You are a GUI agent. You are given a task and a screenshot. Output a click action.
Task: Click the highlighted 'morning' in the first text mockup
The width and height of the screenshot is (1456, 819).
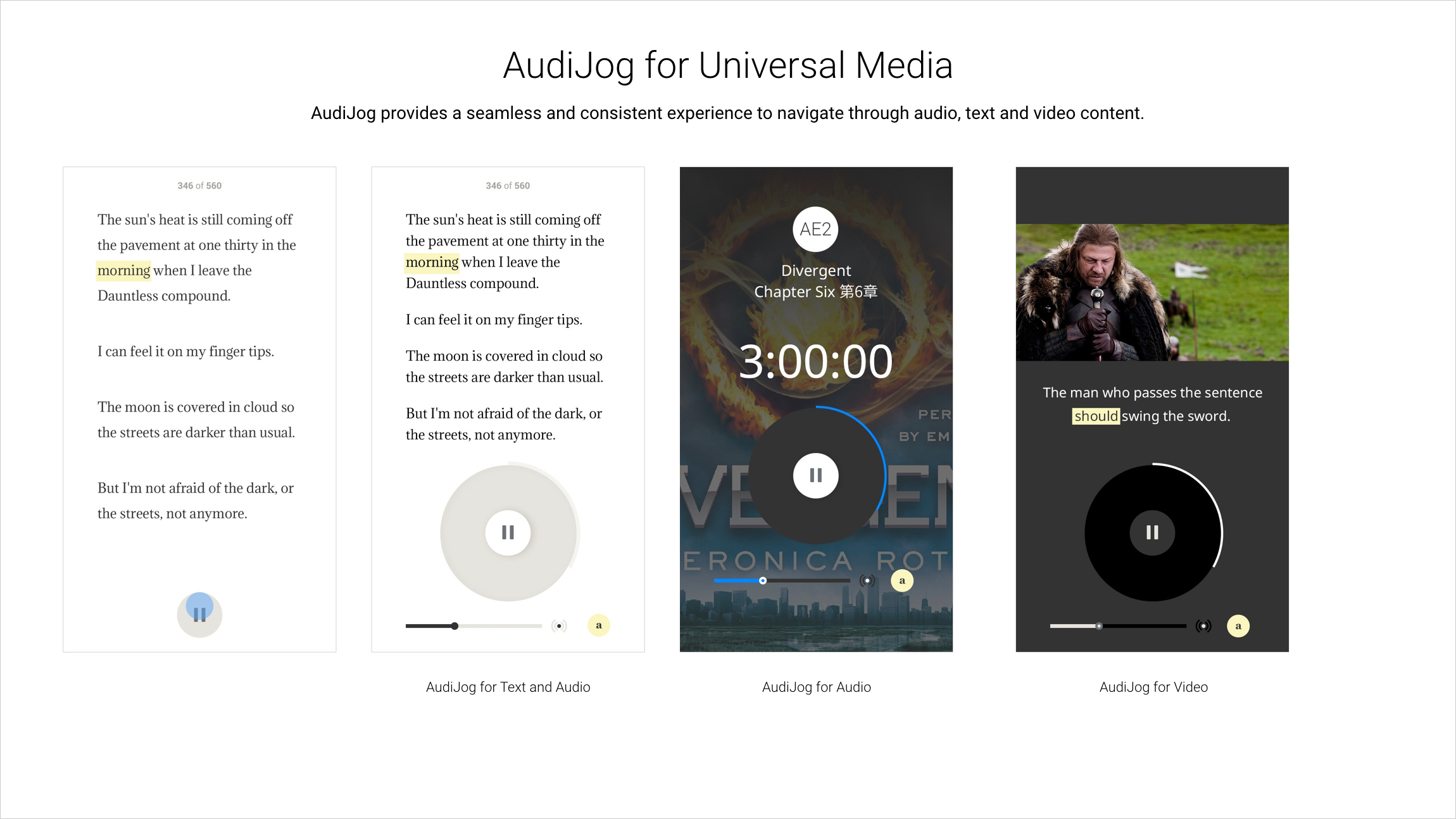123,270
